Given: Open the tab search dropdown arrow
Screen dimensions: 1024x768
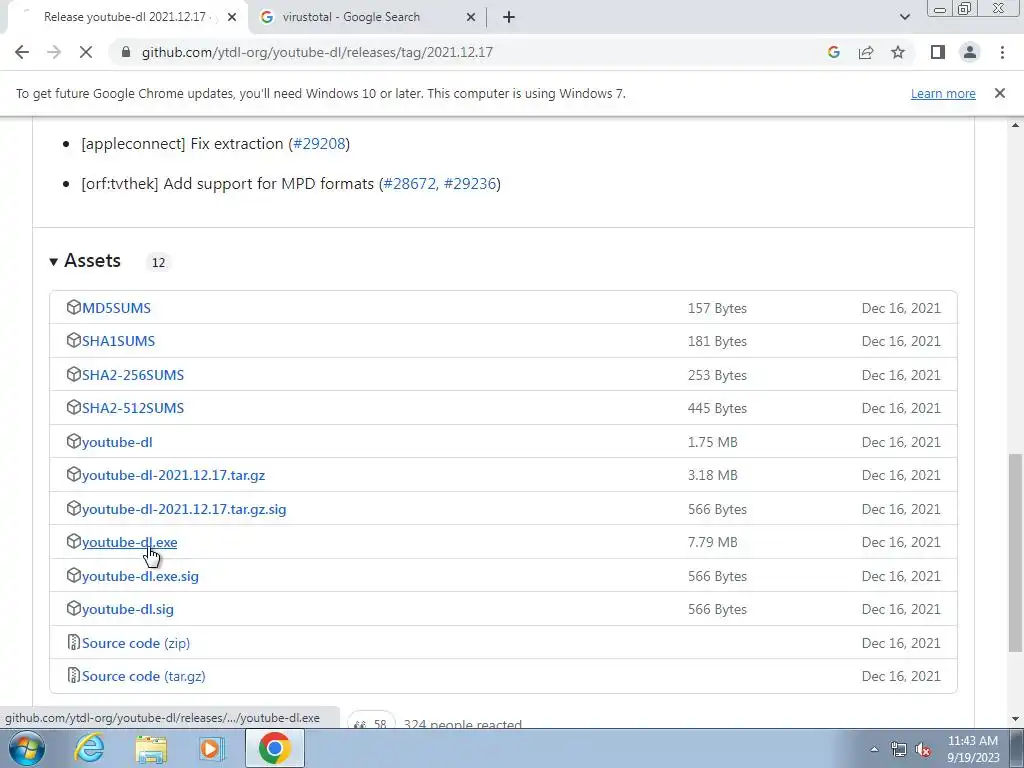Looking at the screenshot, I should (904, 17).
